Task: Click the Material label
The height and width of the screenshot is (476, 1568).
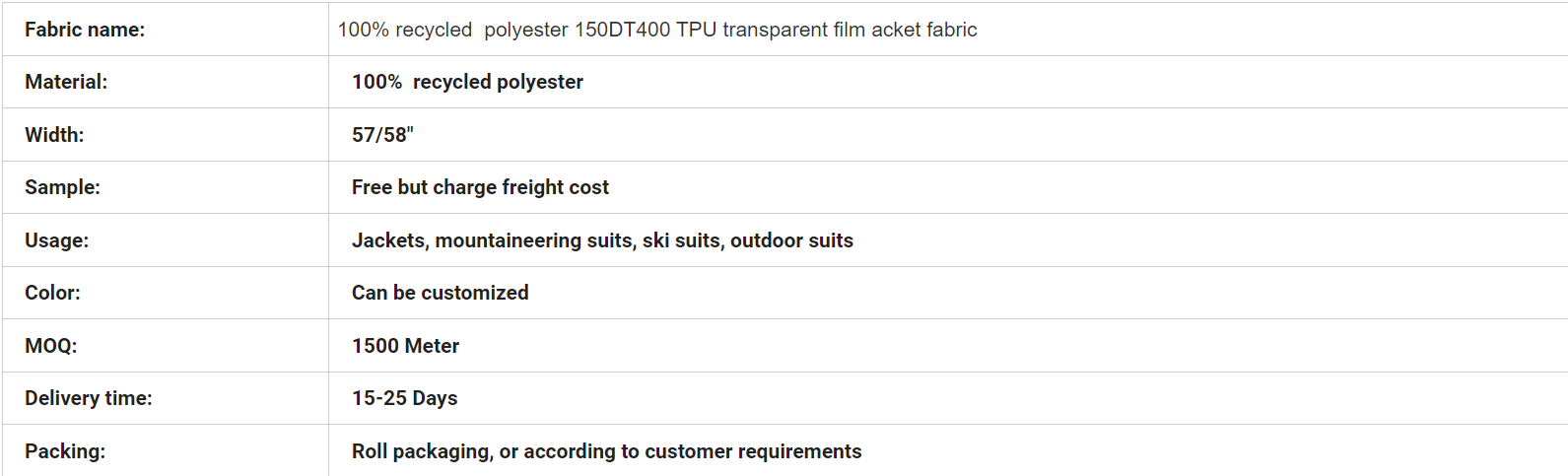Action: coord(66,82)
